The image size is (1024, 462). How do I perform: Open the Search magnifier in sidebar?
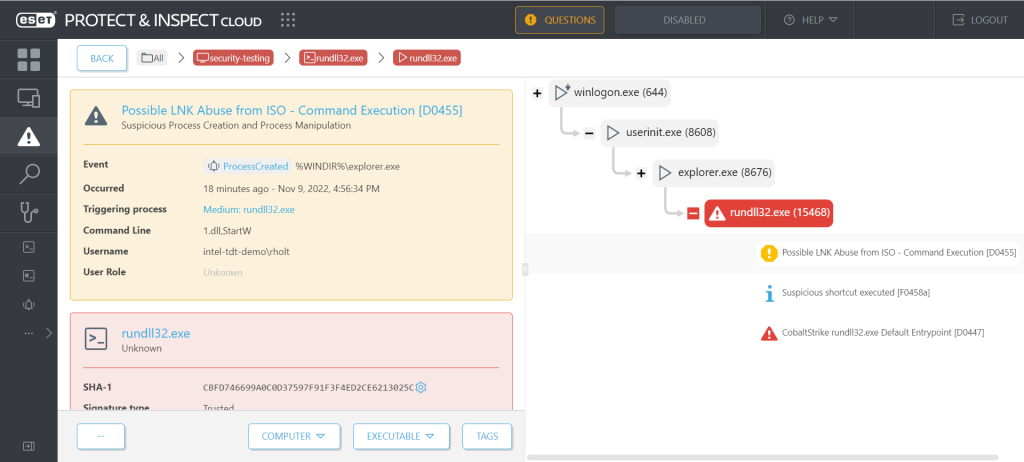28,175
